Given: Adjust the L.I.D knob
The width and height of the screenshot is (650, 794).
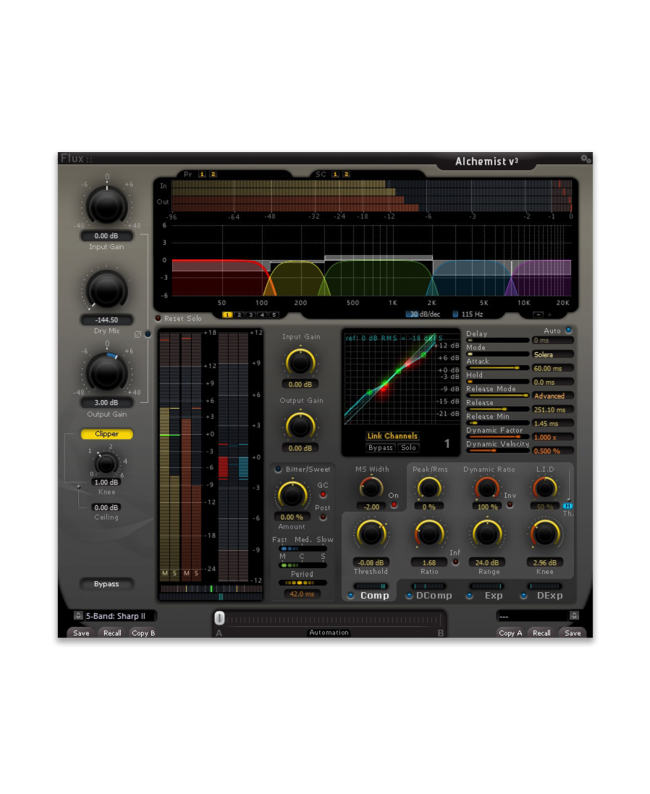Looking at the screenshot, I should tap(545, 488).
